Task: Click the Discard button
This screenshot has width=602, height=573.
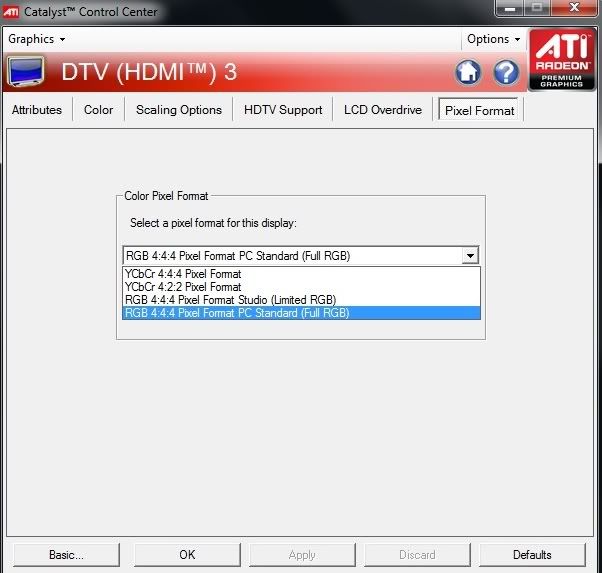Action: click(417, 555)
